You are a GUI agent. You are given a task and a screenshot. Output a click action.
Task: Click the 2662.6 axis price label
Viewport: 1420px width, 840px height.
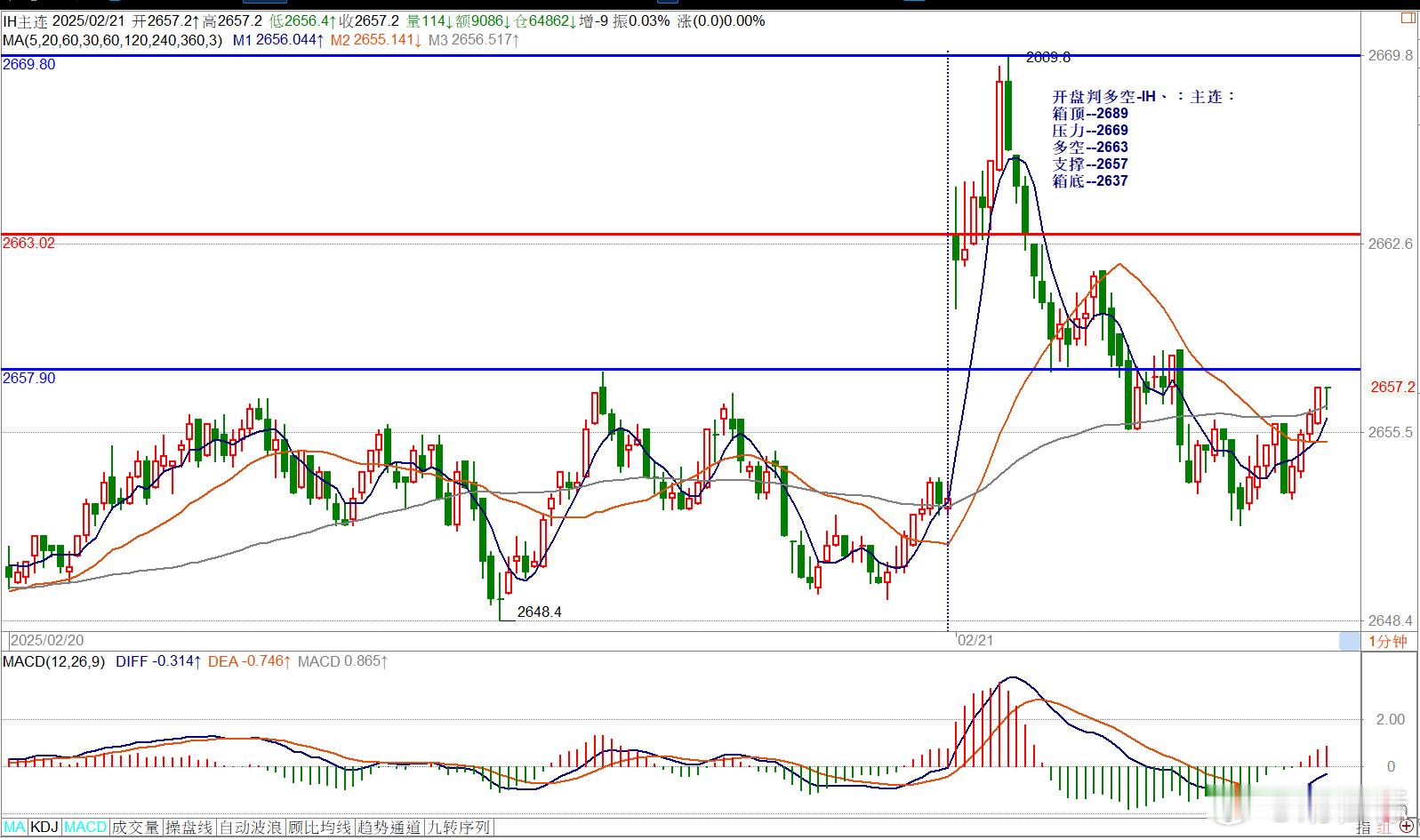(x=1391, y=243)
